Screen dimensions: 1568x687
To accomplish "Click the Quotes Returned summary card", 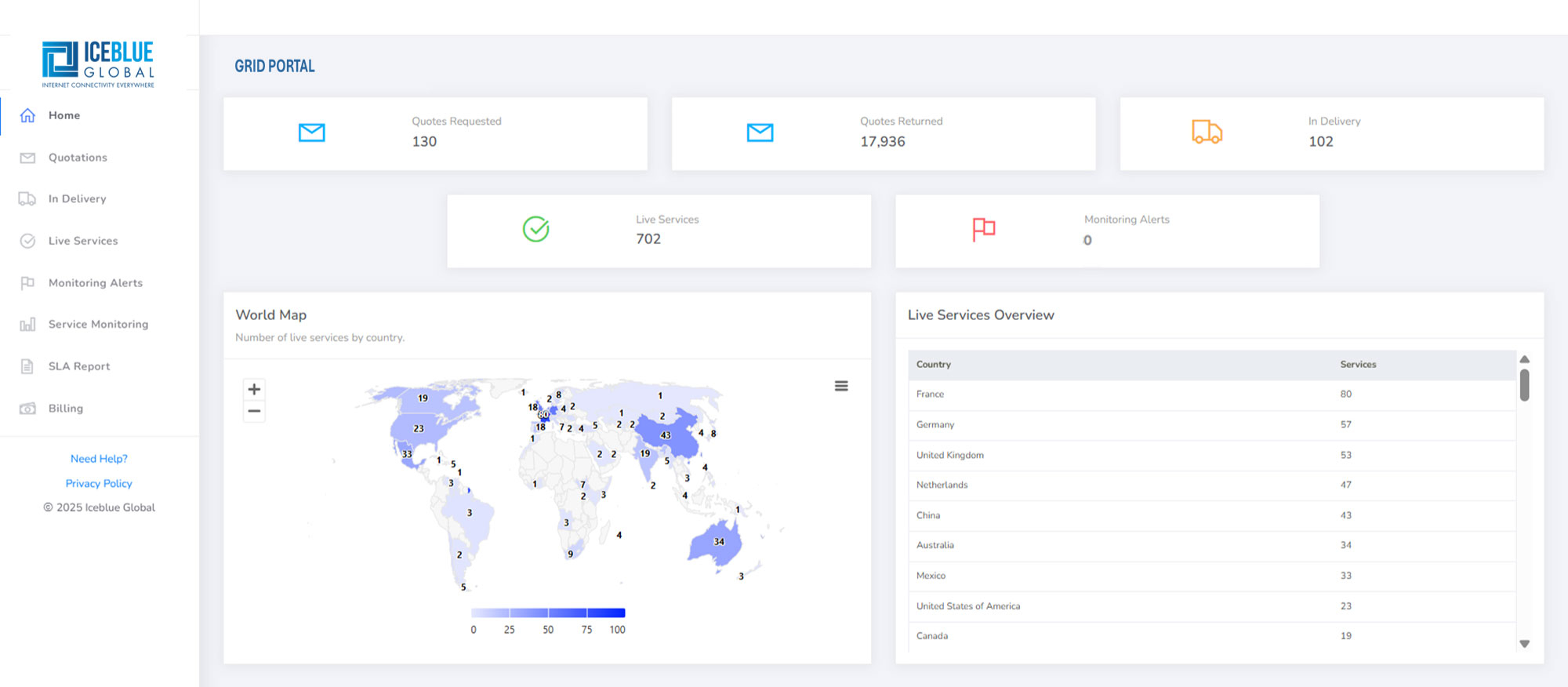I will click(x=883, y=133).
